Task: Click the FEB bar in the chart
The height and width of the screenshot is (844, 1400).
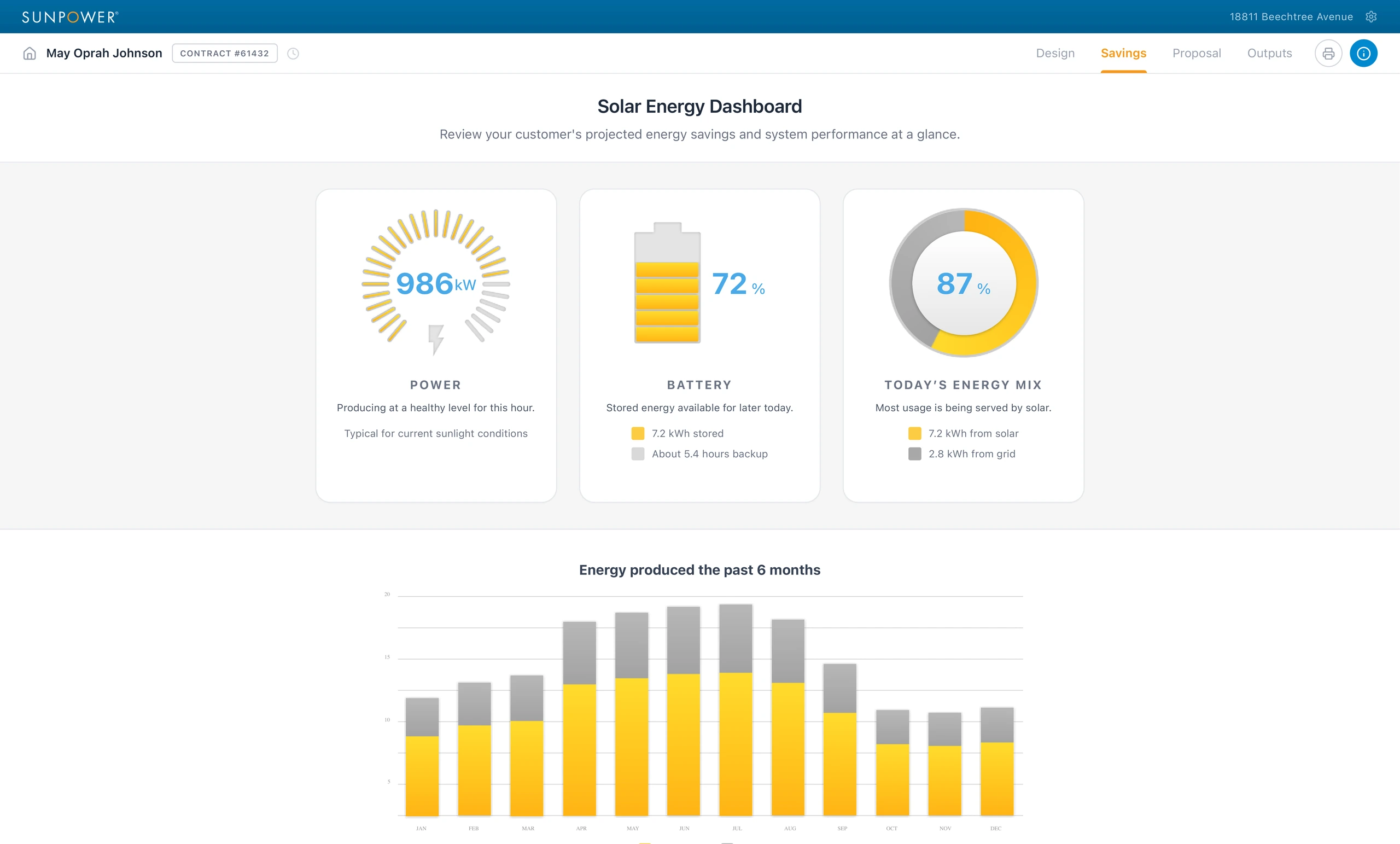Action: 474,750
